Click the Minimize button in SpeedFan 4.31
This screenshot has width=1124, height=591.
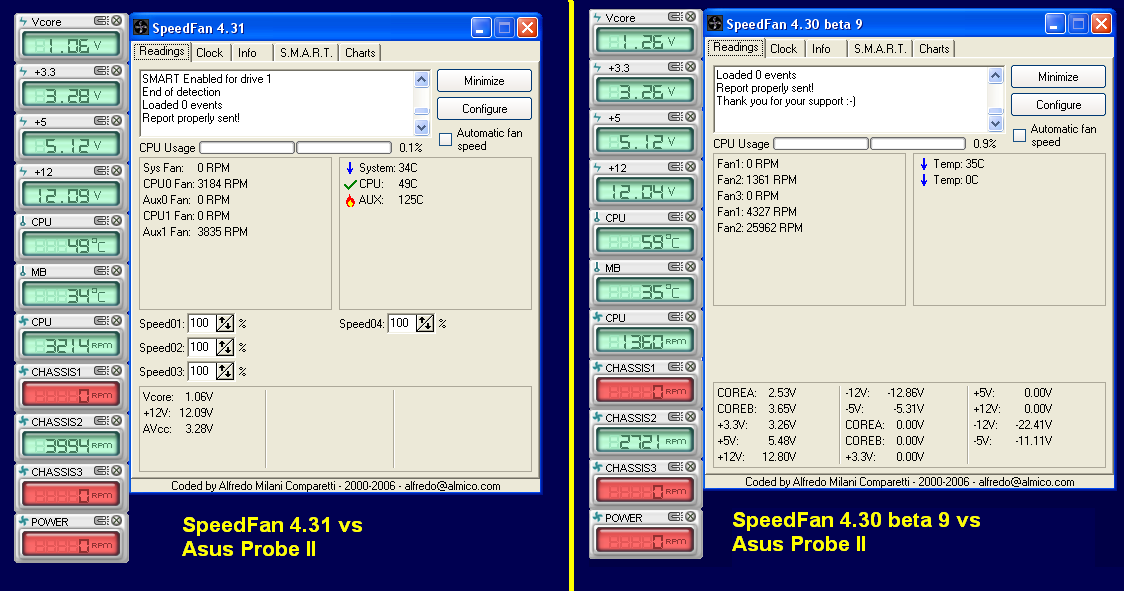click(484, 81)
